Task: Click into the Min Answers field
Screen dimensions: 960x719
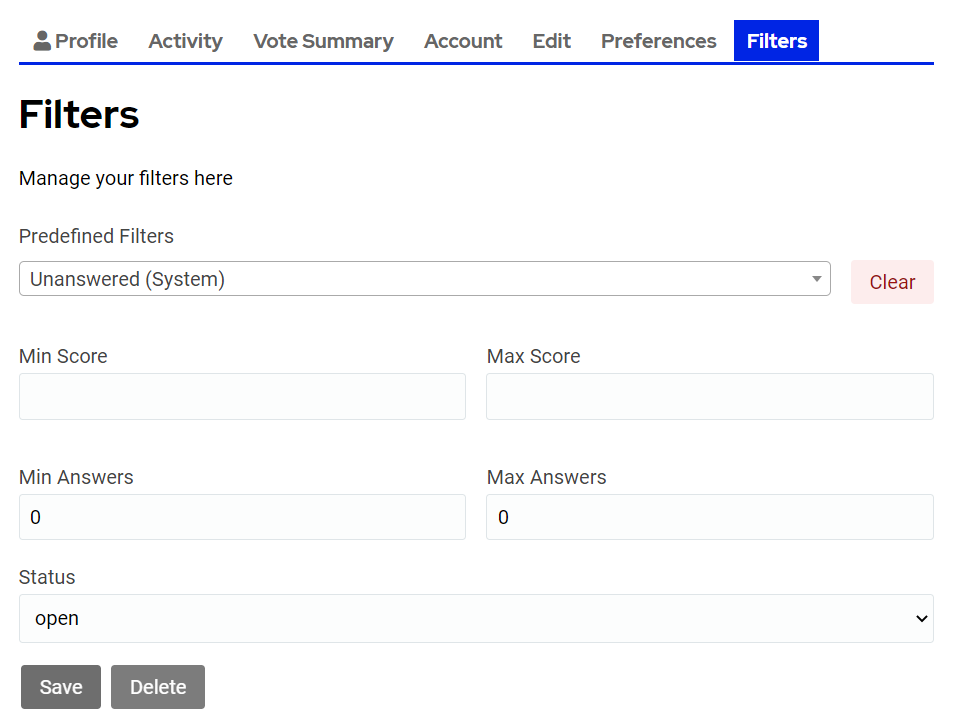Action: tap(242, 517)
